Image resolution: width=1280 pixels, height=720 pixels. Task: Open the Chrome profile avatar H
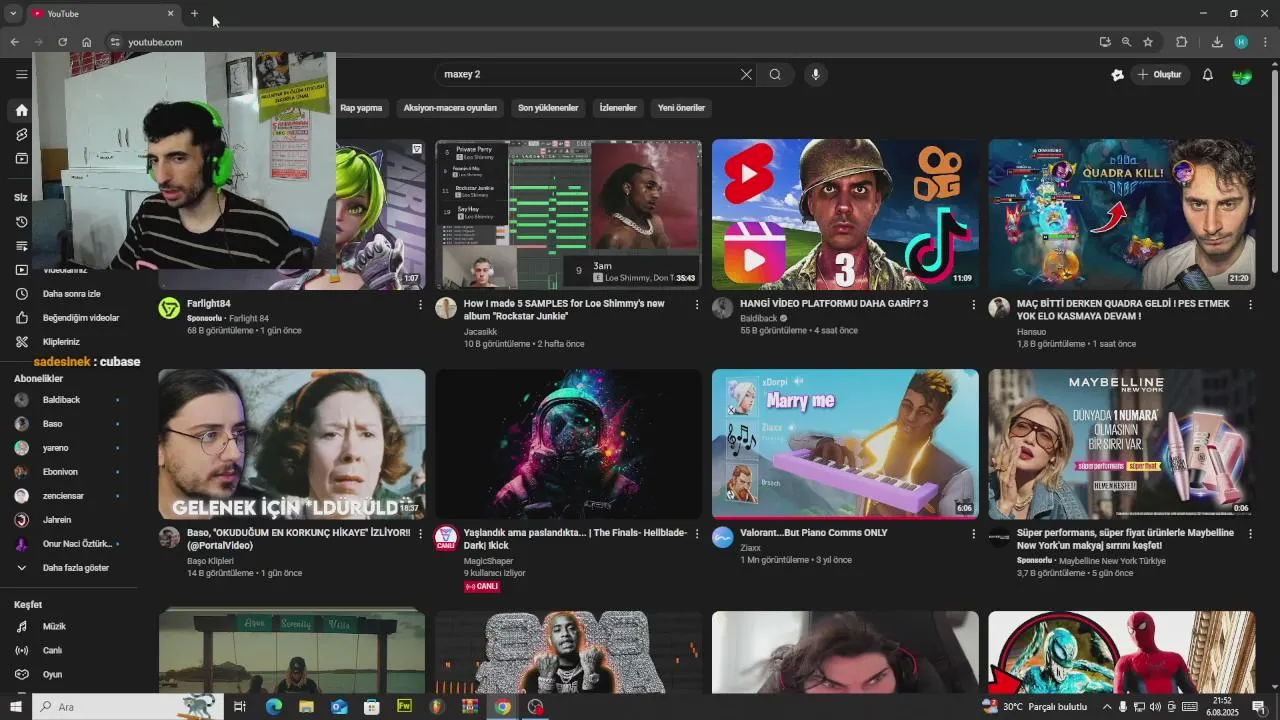pos(1241,42)
